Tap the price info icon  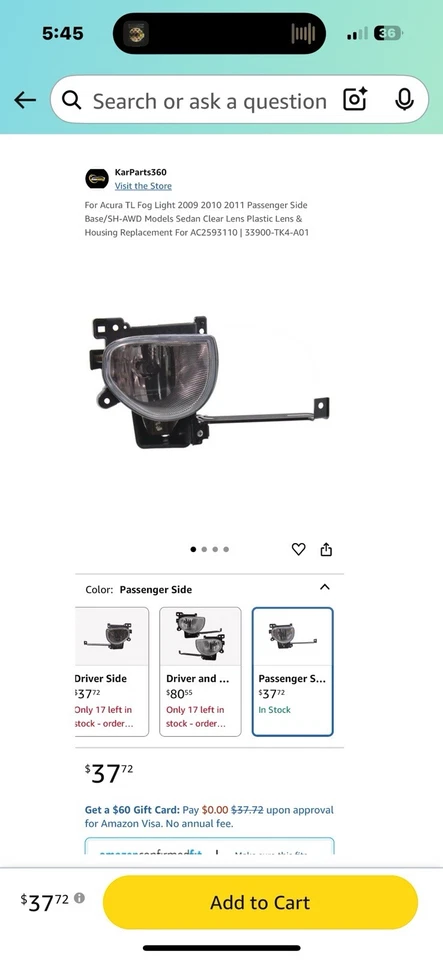80,898
